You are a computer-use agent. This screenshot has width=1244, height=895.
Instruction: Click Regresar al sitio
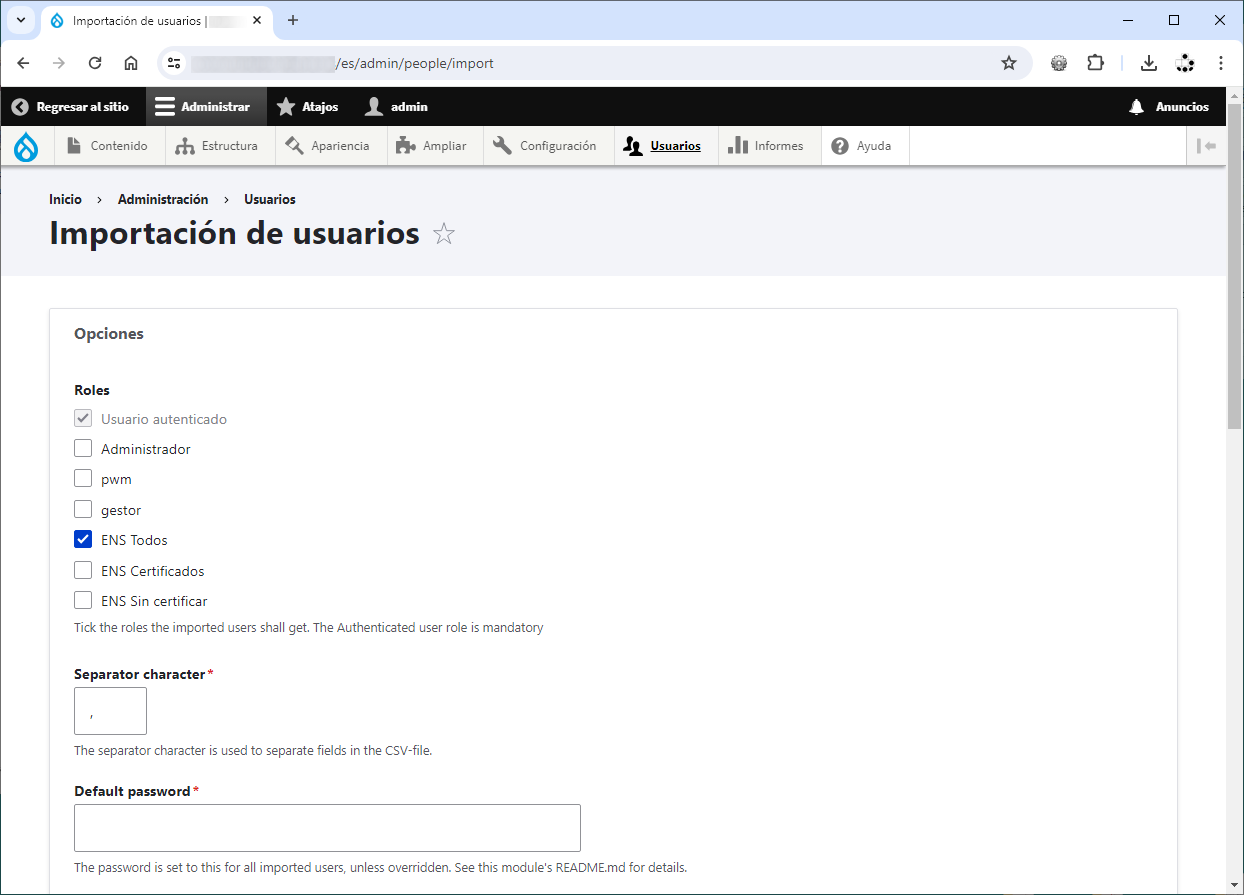70,107
